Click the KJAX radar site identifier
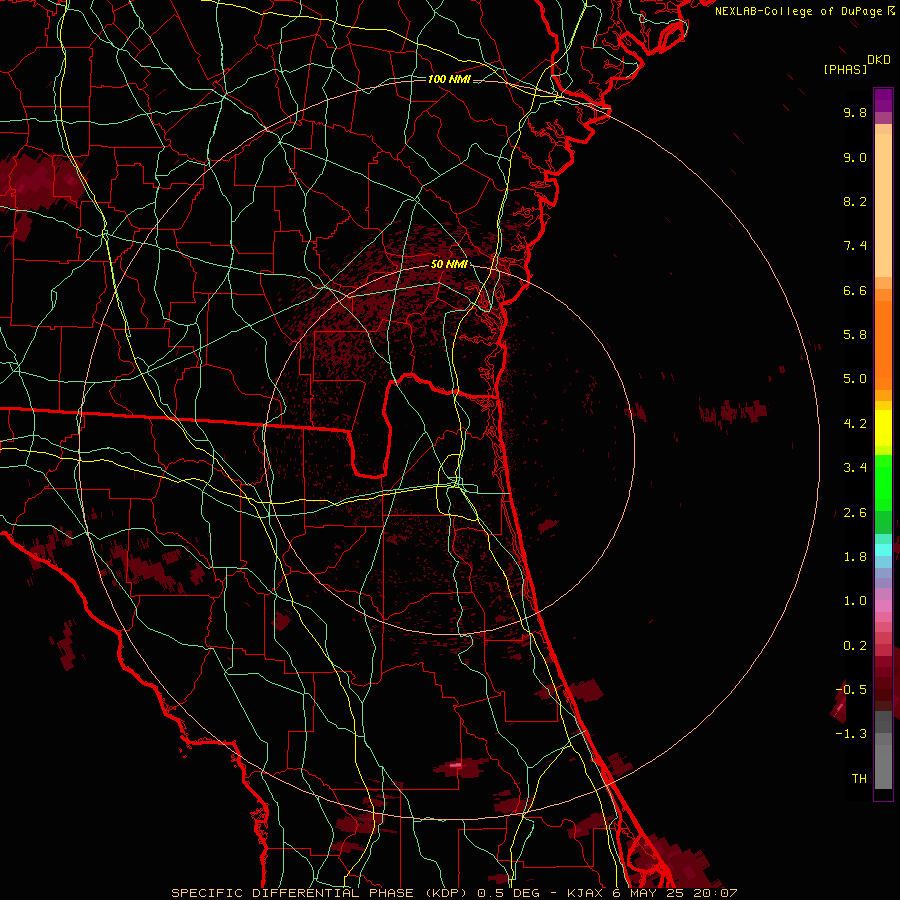 (585, 893)
